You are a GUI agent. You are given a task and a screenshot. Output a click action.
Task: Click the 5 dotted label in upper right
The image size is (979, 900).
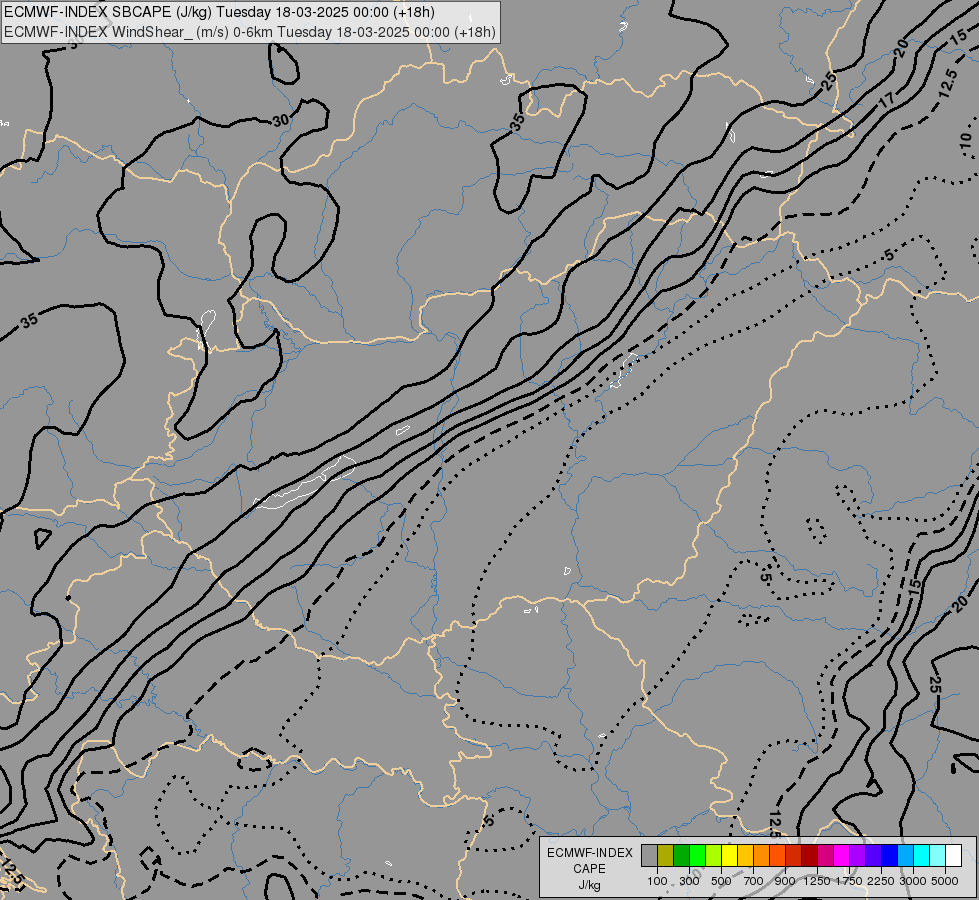(x=889, y=255)
